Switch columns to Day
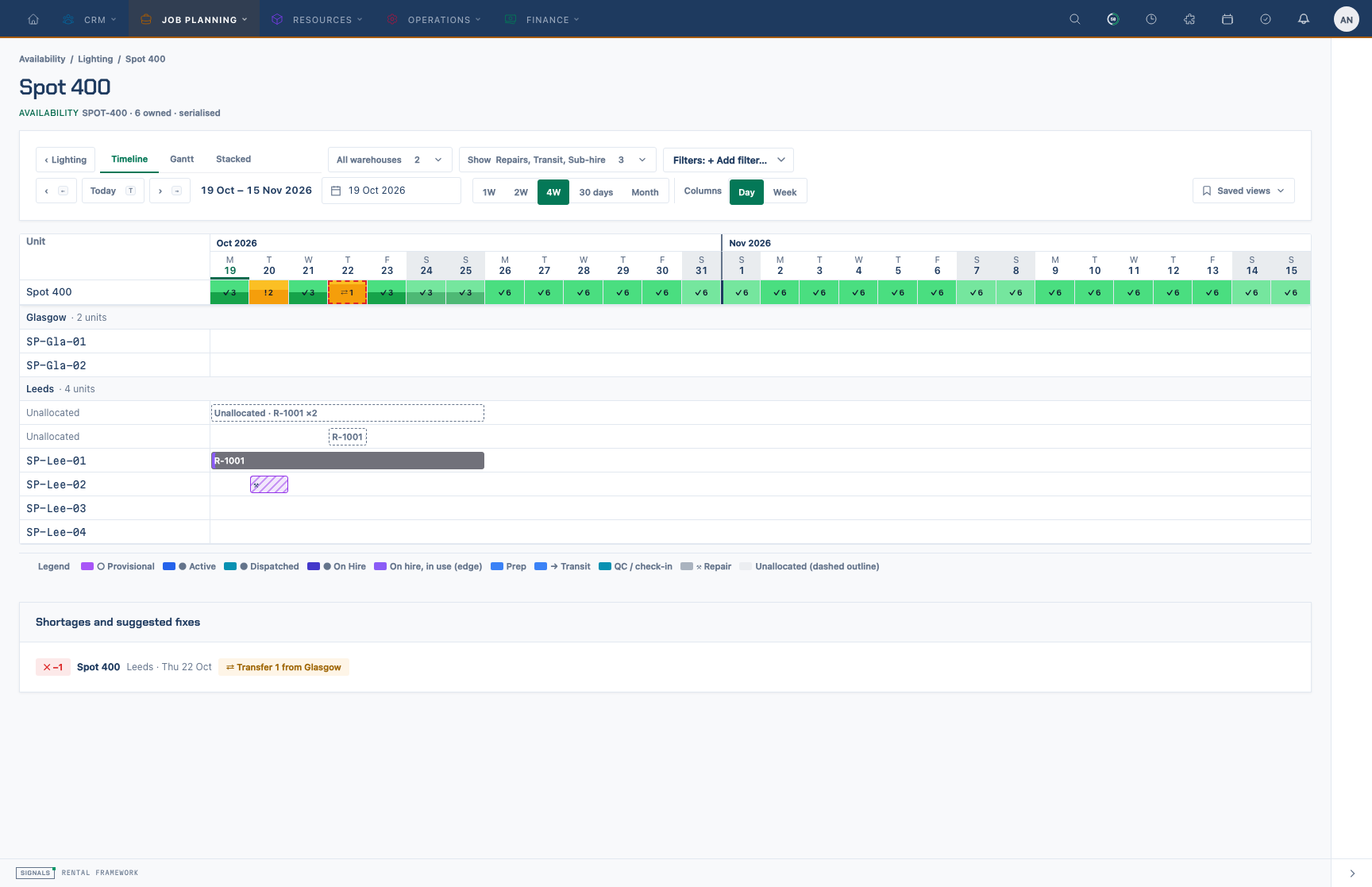Image resolution: width=1372 pixels, height=887 pixels. click(746, 192)
